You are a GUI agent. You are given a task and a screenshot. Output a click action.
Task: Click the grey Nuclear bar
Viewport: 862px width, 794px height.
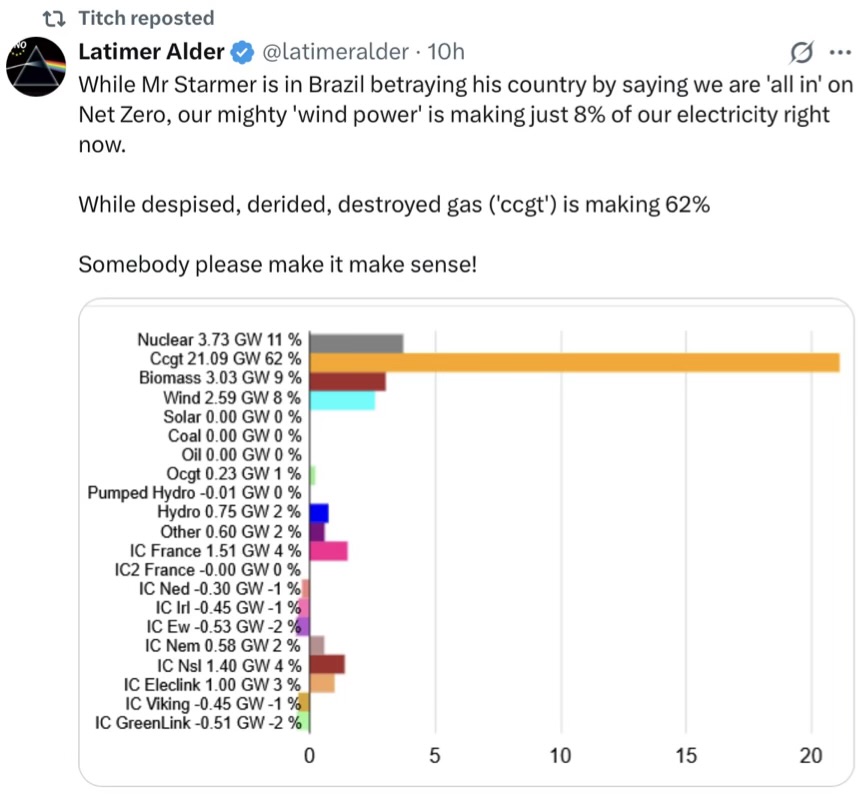(x=356, y=343)
